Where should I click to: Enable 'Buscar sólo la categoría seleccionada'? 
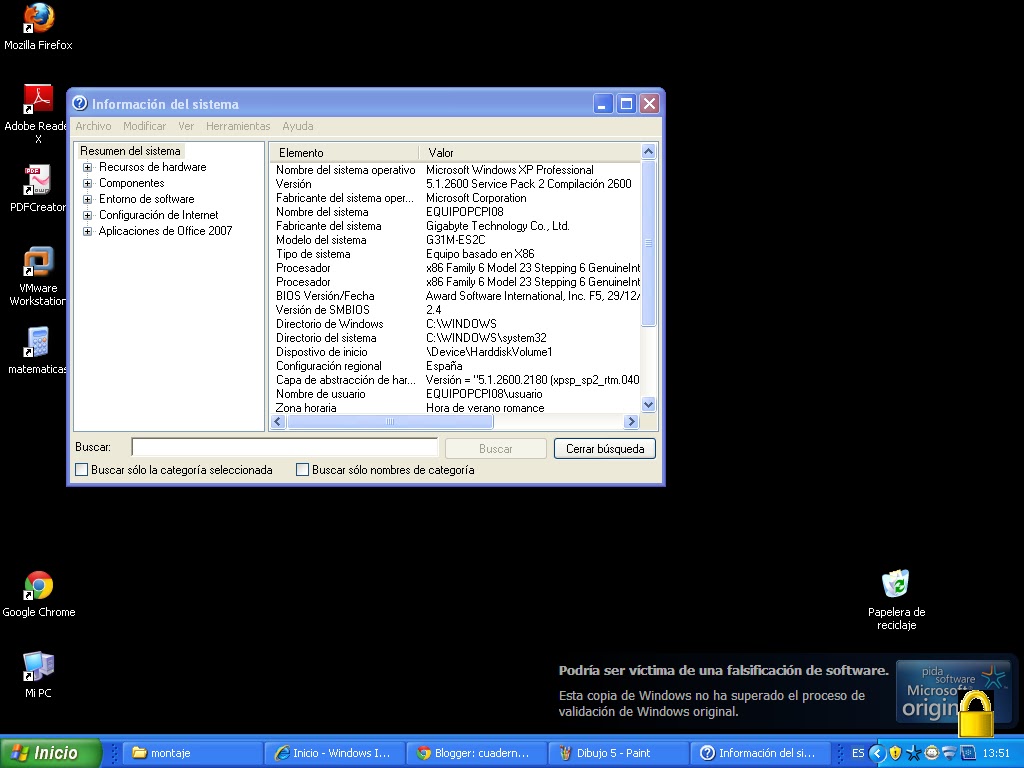pyautogui.click(x=82, y=470)
